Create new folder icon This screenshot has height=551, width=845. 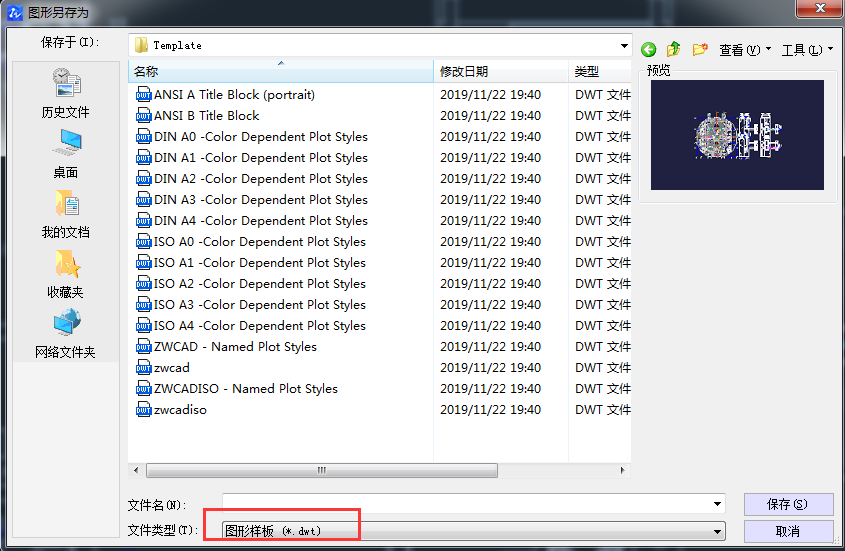(x=699, y=50)
